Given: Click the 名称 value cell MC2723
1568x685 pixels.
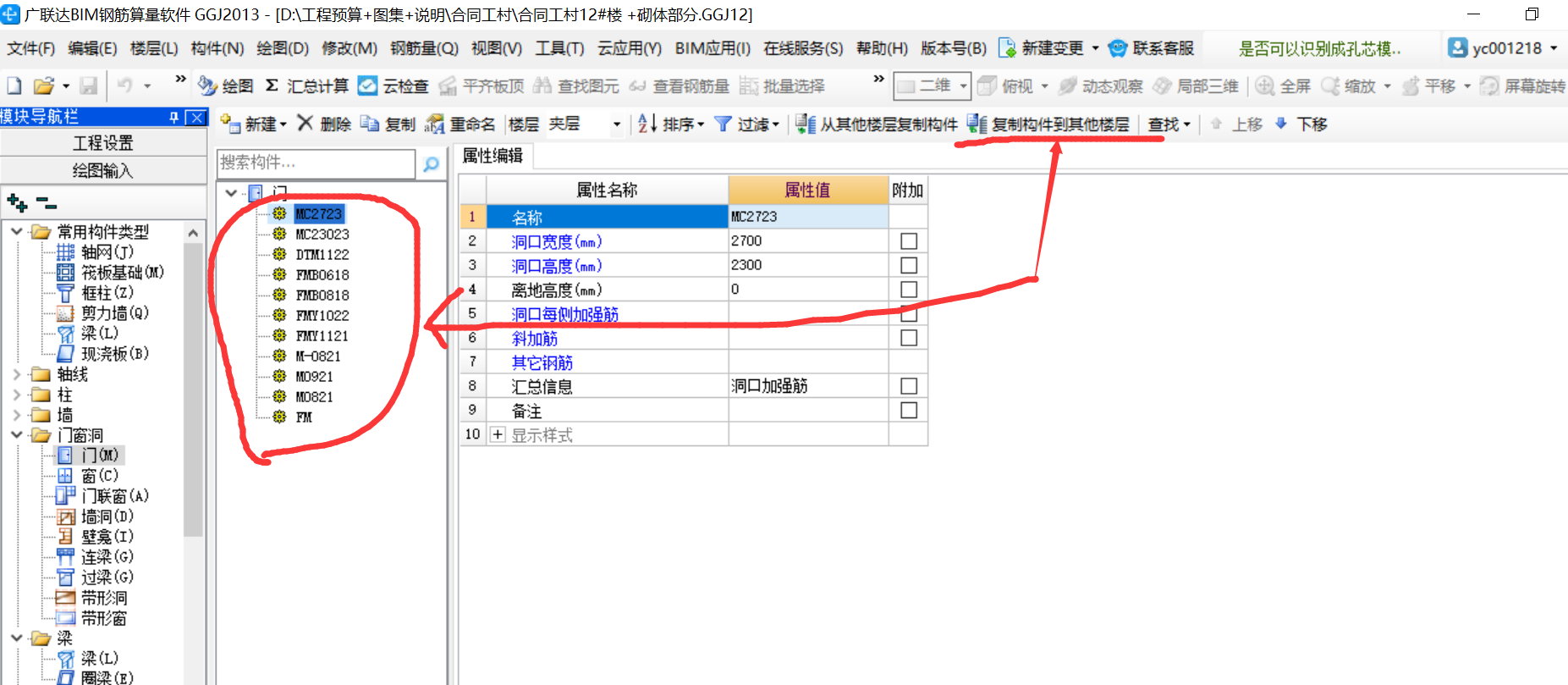Looking at the screenshot, I should pyautogui.click(x=808, y=217).
